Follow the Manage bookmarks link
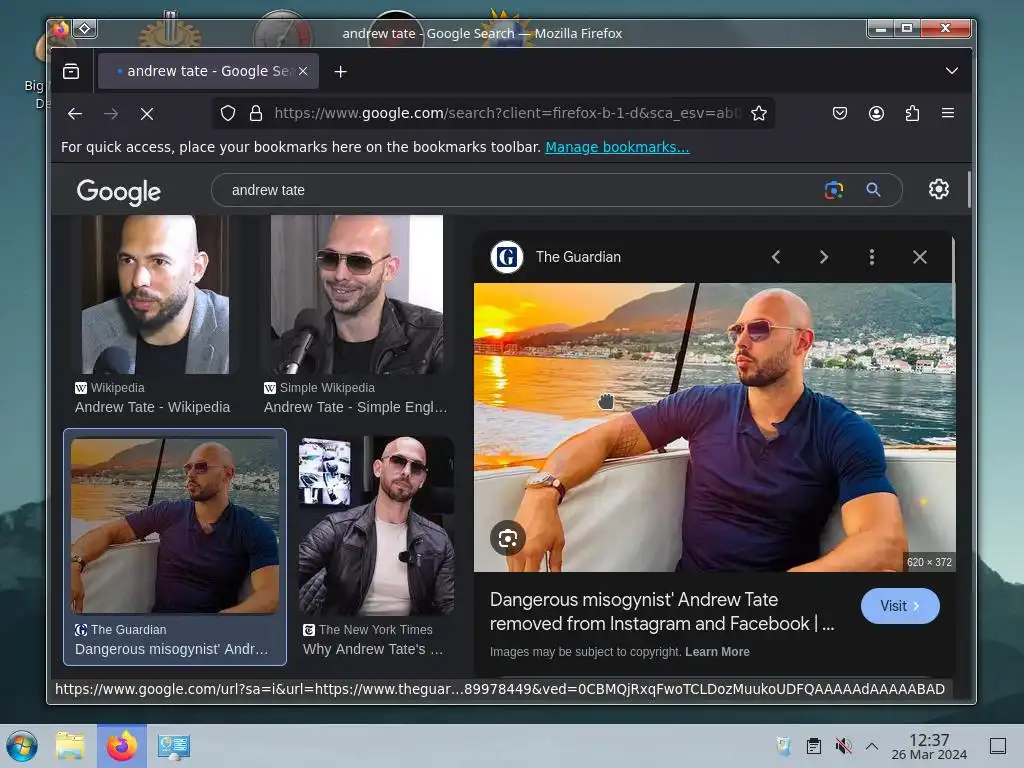The width and height of the screenshot is (1024, 768). point(617,147)
